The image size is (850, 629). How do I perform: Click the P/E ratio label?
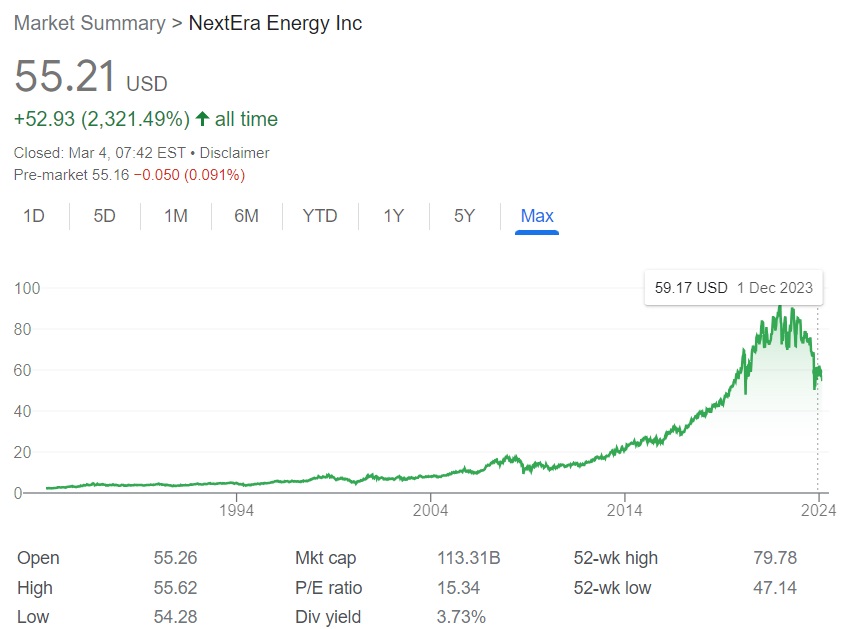pos(328,588)
